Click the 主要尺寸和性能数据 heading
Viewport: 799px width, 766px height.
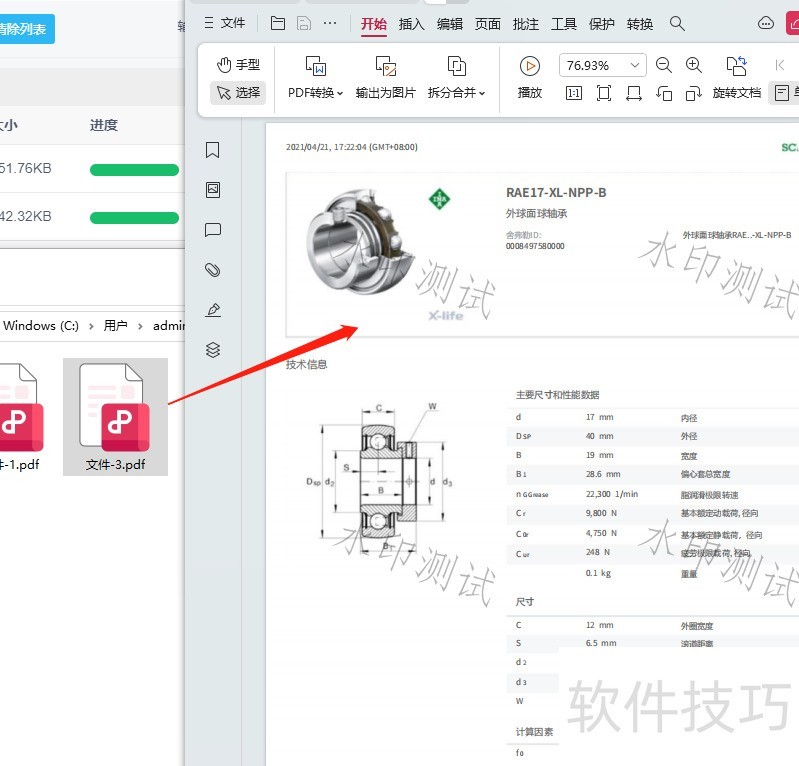(x=557, y=394)
